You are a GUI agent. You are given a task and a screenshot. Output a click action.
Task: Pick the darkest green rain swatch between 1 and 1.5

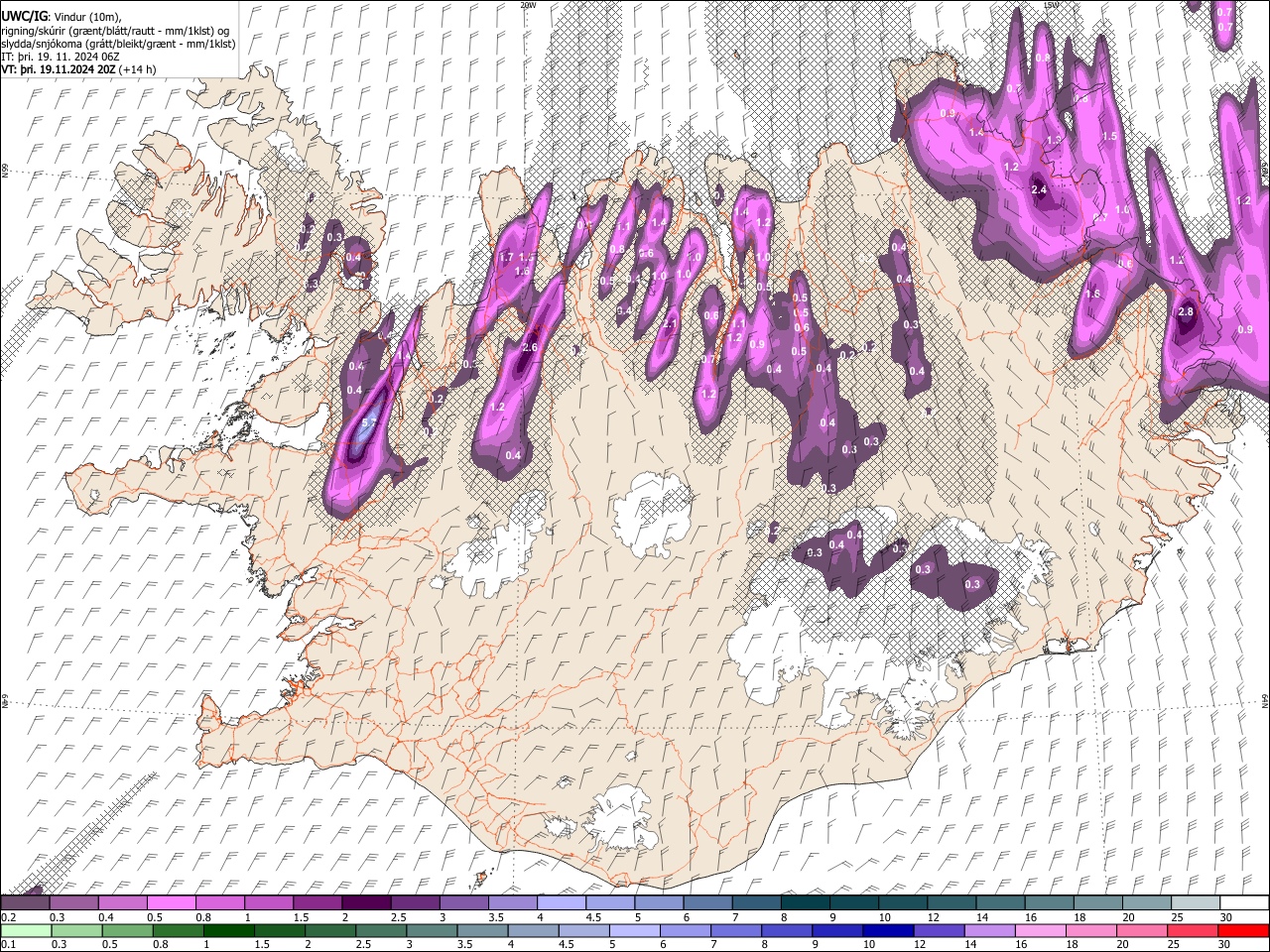(x=229, y=930)
